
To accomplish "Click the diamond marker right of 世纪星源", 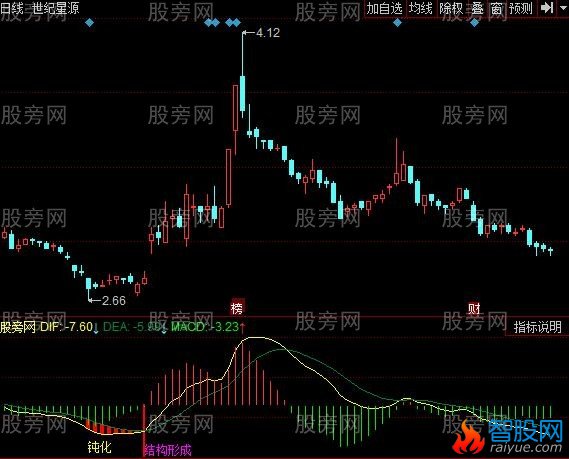I will [89, 23].
